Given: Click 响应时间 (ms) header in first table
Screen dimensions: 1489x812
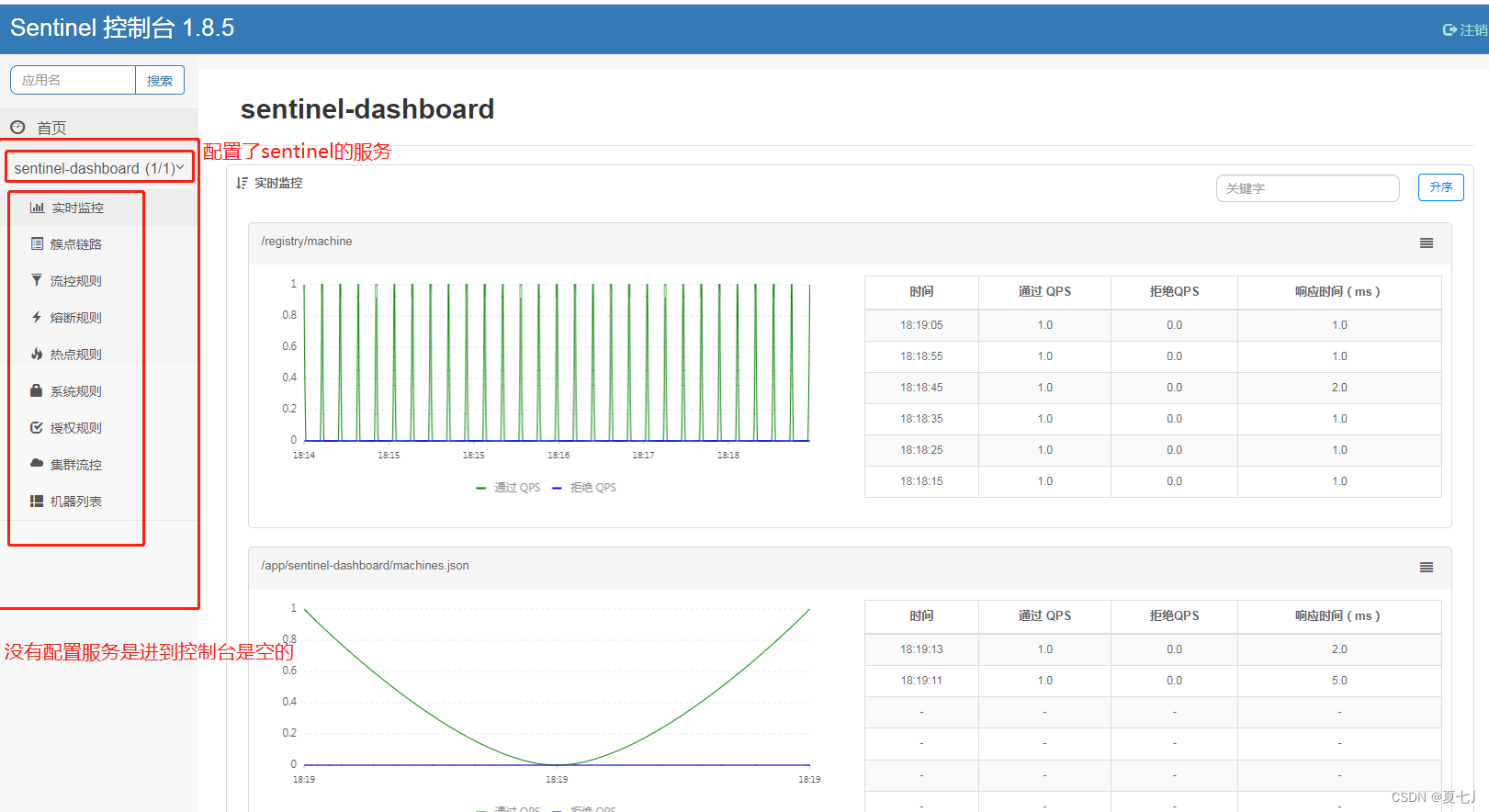Looking at the screenshot, I should (1338, 291).
